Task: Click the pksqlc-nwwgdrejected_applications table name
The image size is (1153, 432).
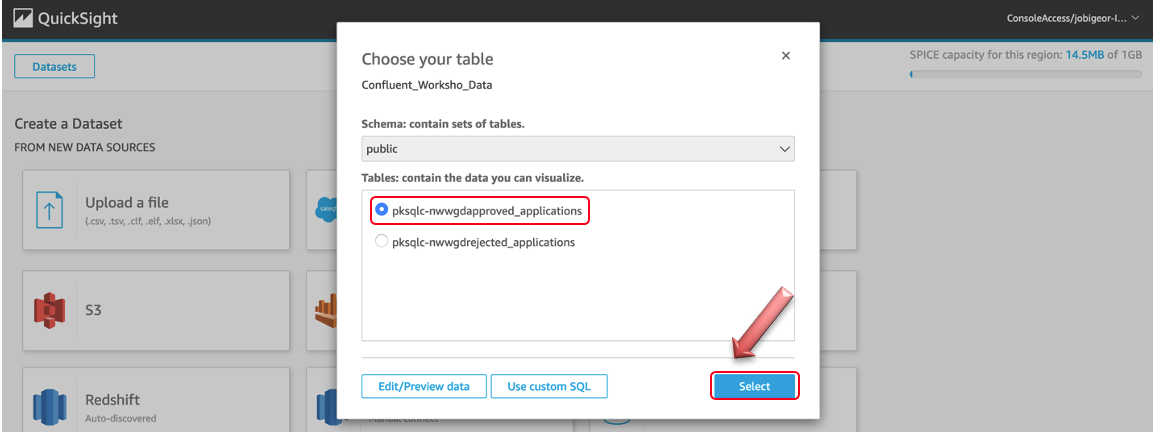Action: [x=483, y=241]
